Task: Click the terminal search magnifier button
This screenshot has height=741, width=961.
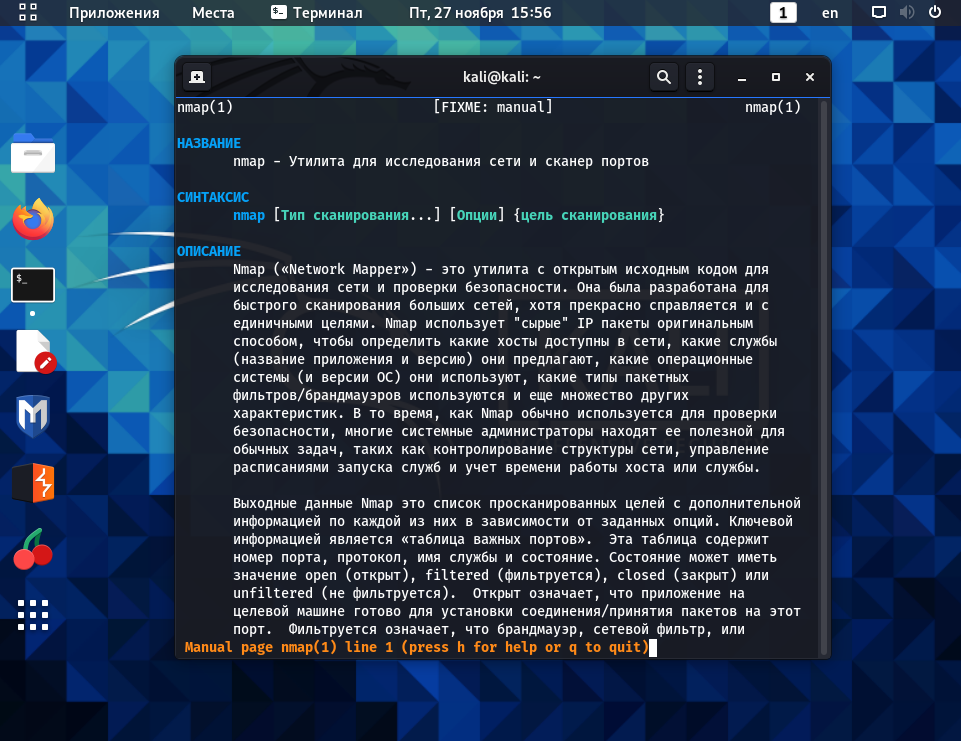Action: coord(664,77)
